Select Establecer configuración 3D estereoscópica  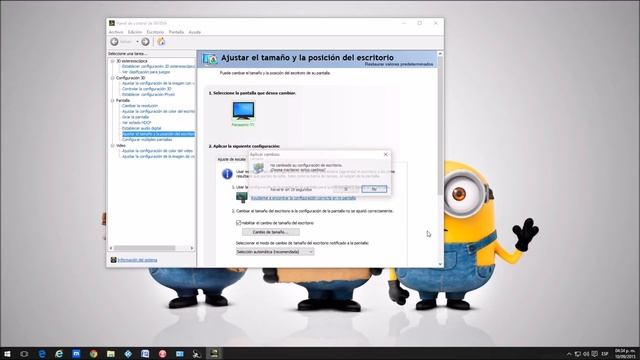click(x=158, y=66)
